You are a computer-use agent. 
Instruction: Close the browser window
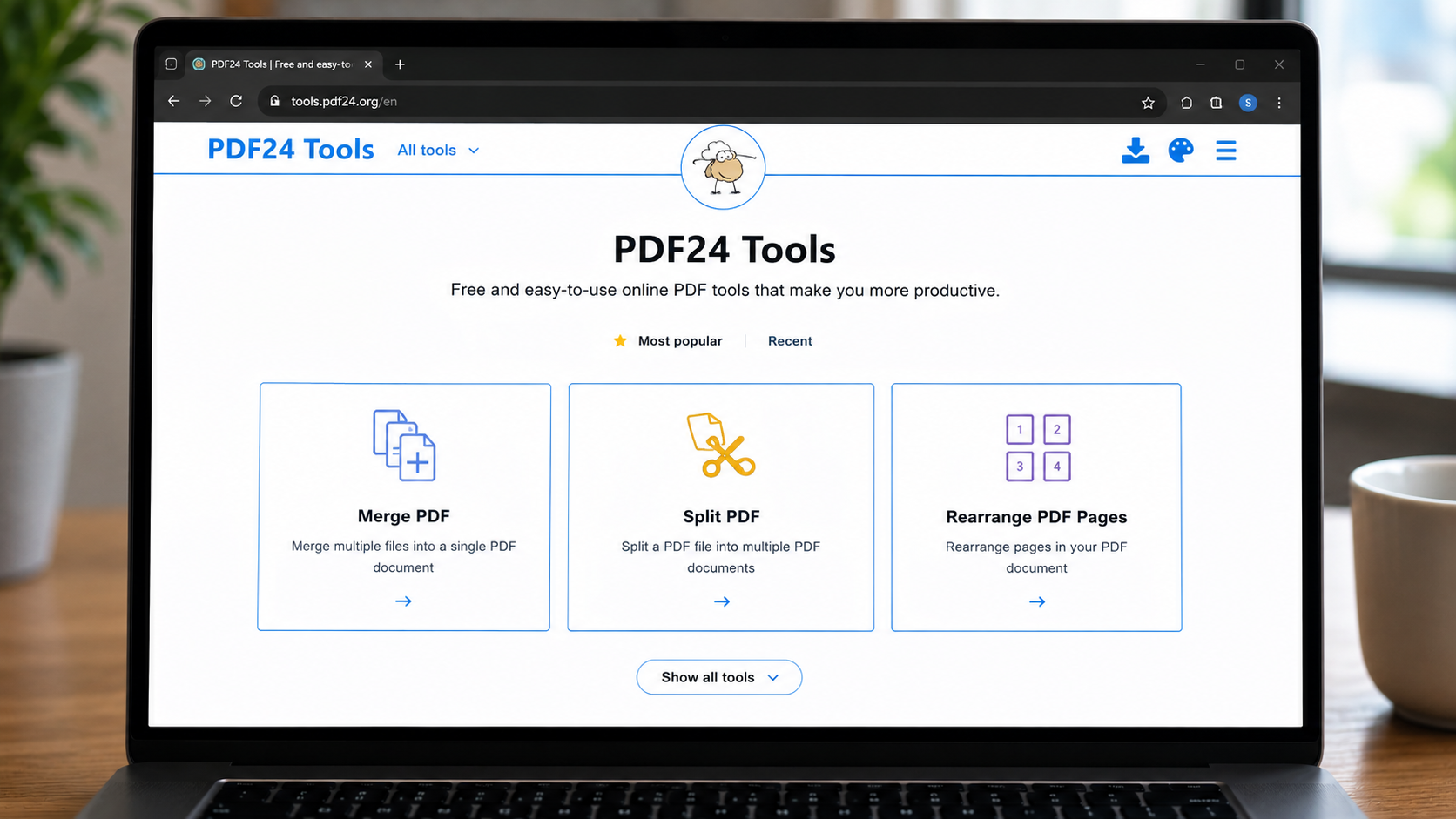pos(1279,64)
